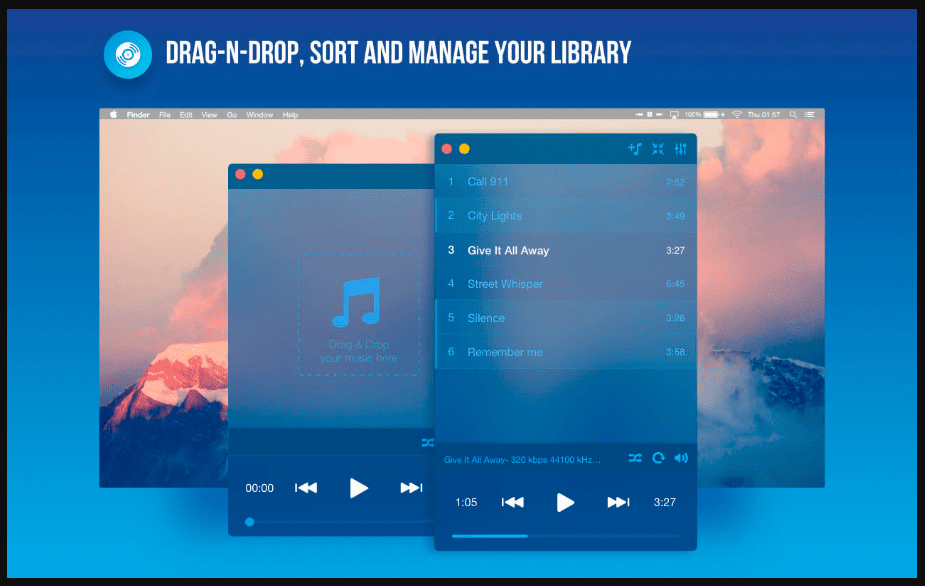
Task: Click the progress bar in the playlist window
Action: [565, 536]
